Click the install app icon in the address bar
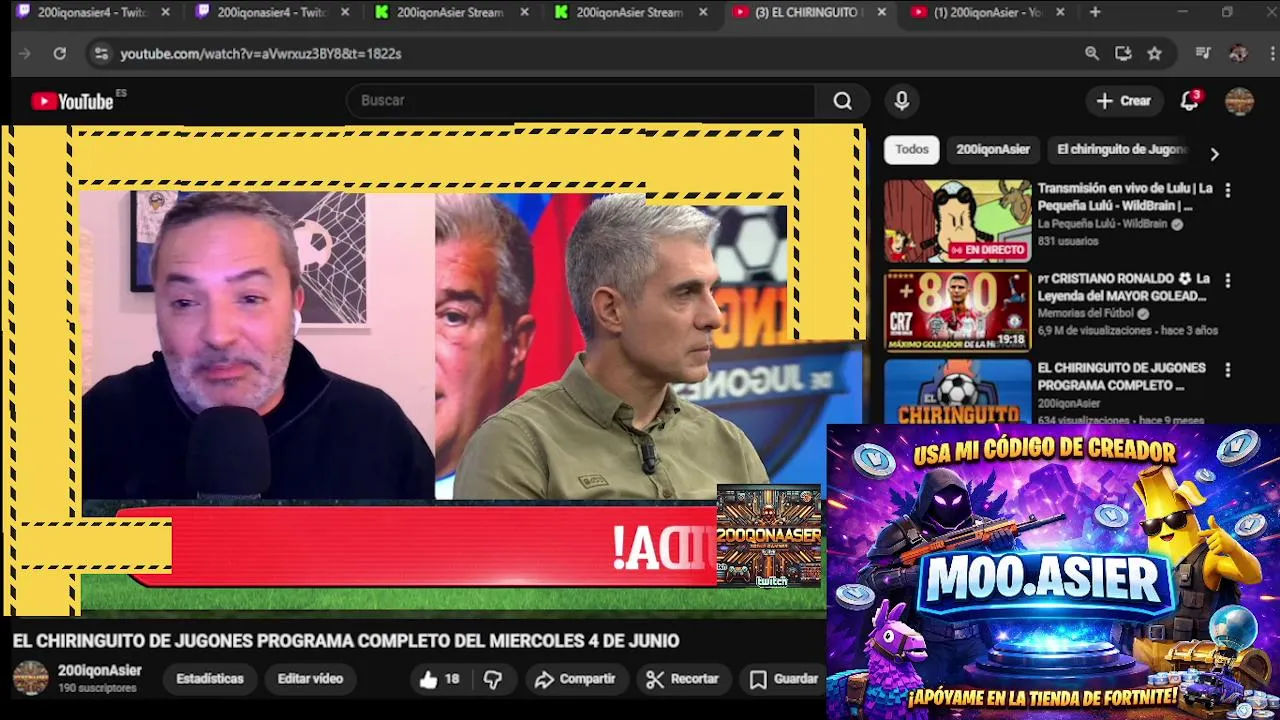 [1123, 54]
